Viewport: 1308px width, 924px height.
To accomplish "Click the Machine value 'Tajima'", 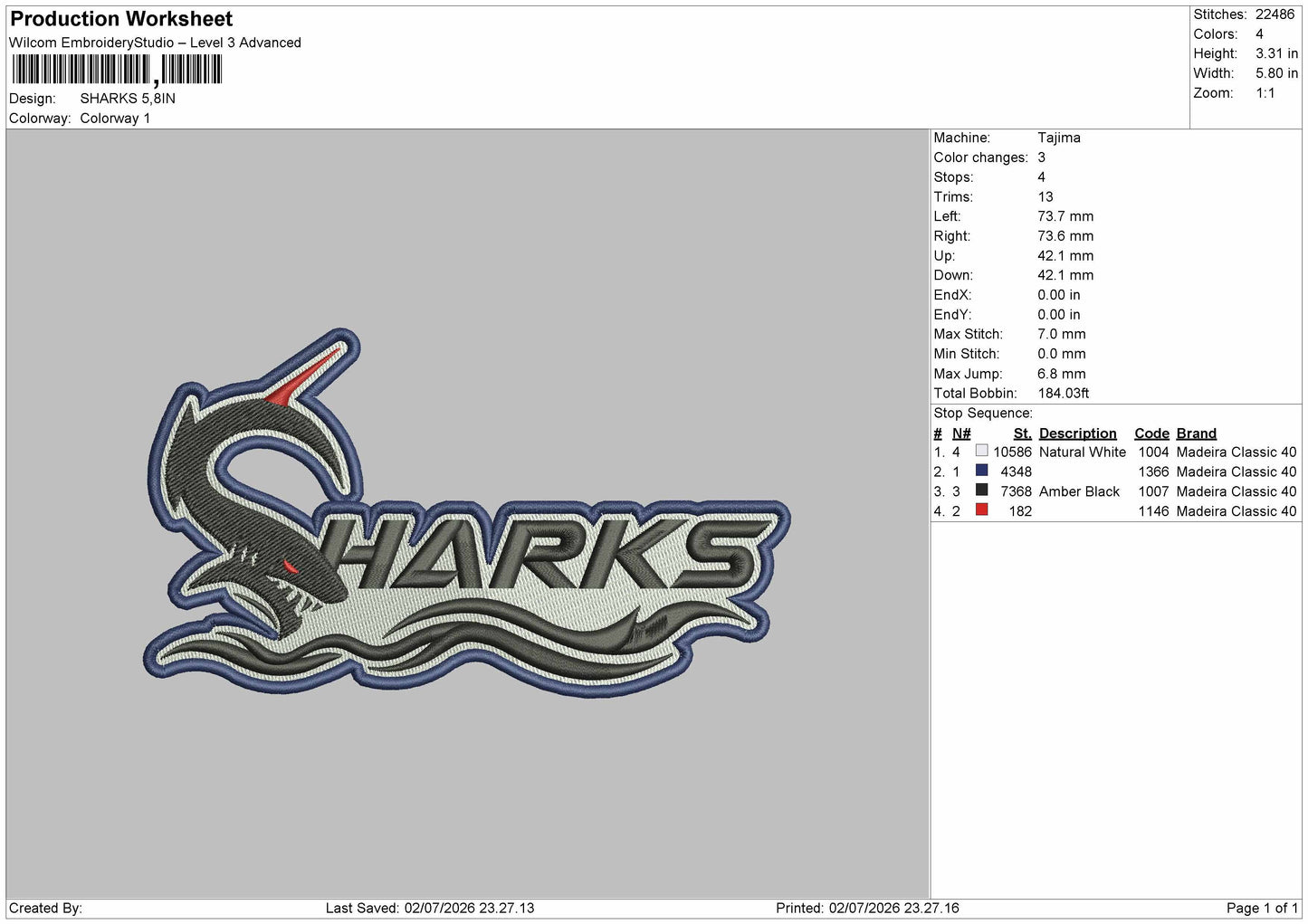I will (x=1058, y=138).
